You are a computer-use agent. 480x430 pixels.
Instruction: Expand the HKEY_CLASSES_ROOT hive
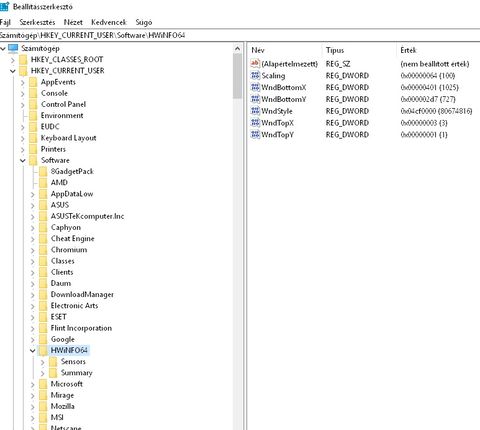pos(13,60)
